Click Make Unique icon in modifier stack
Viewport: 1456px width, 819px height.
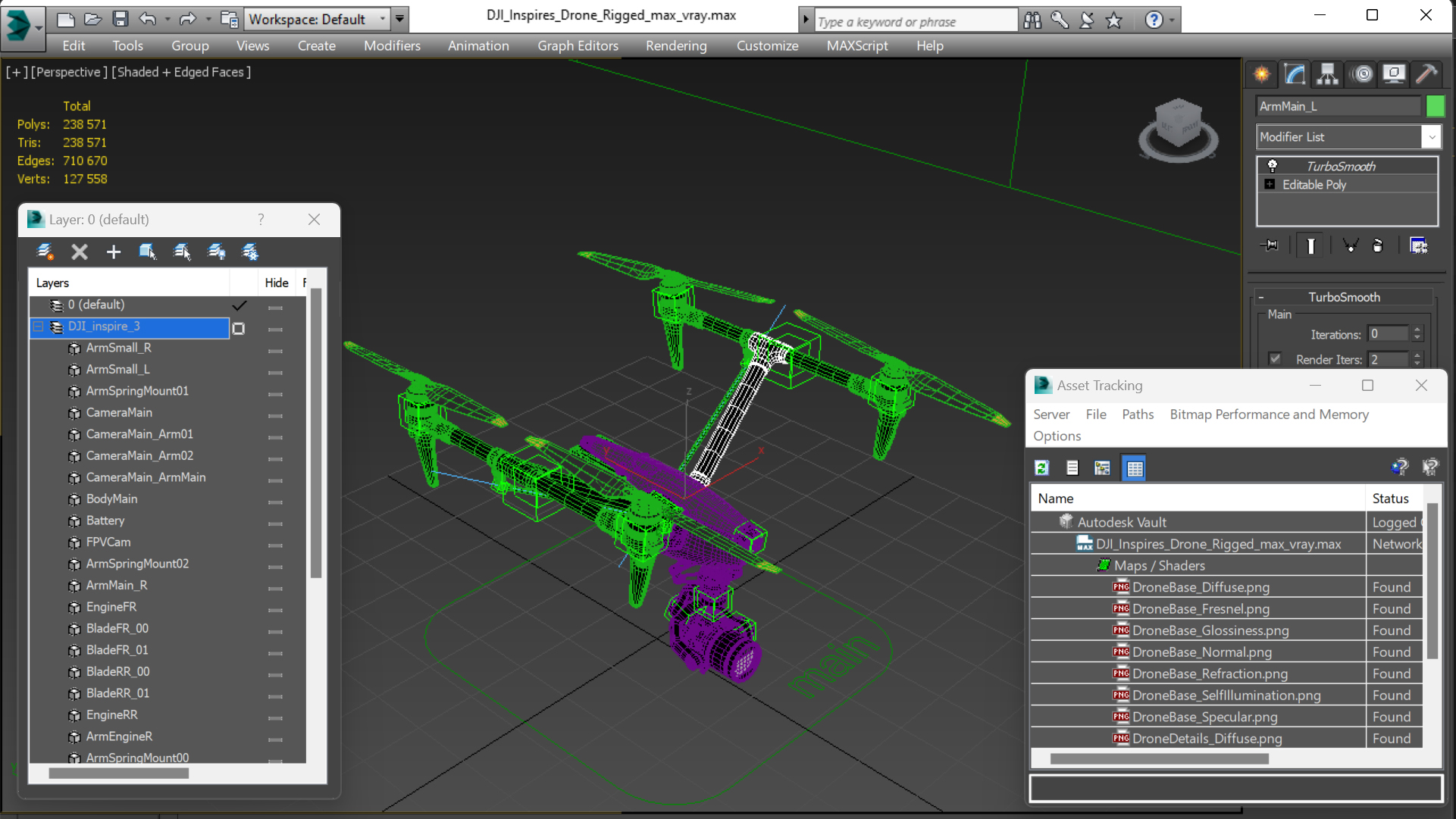point(1351,245)
